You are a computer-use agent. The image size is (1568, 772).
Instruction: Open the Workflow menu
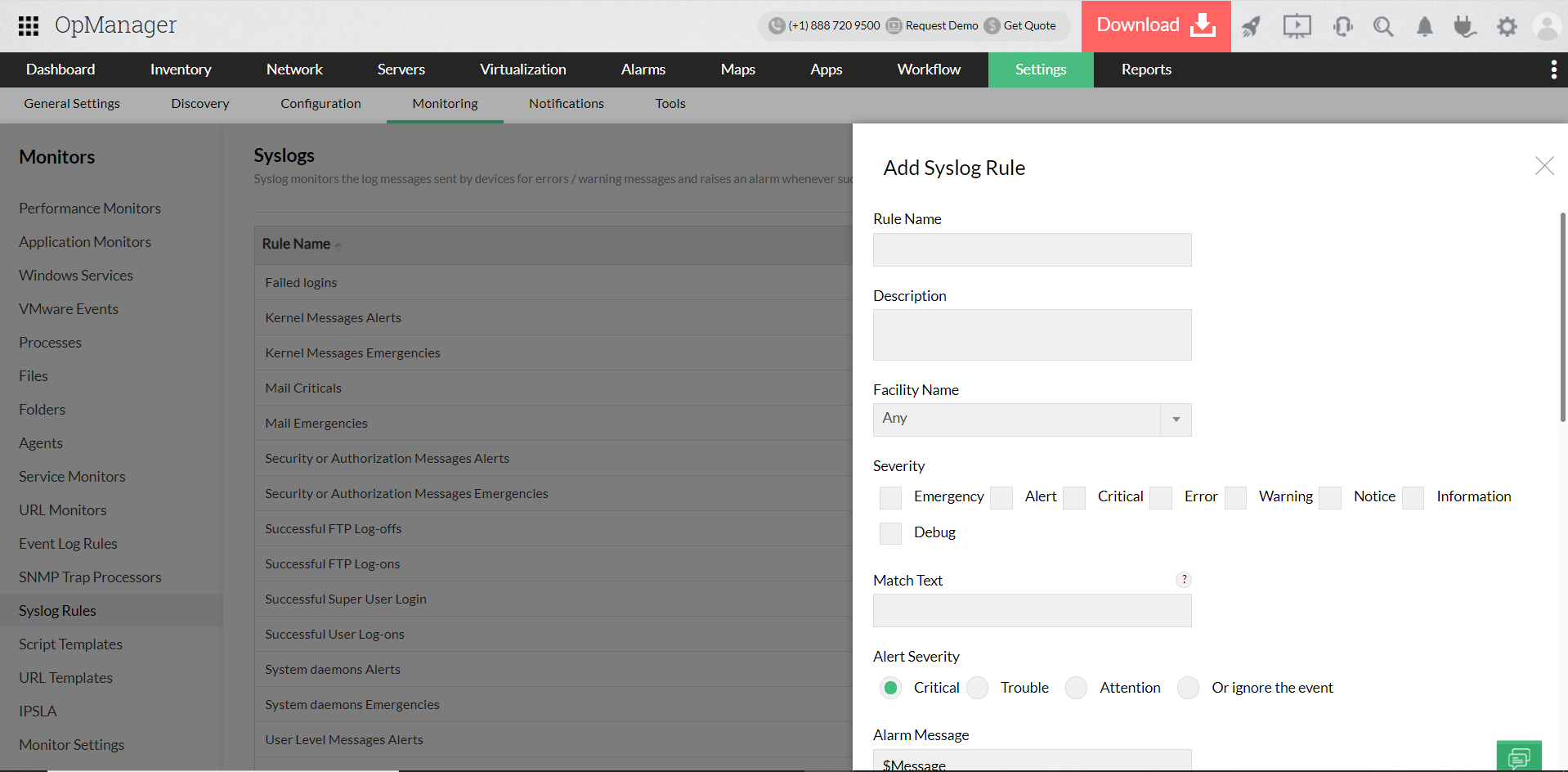[x=929, y=70]
